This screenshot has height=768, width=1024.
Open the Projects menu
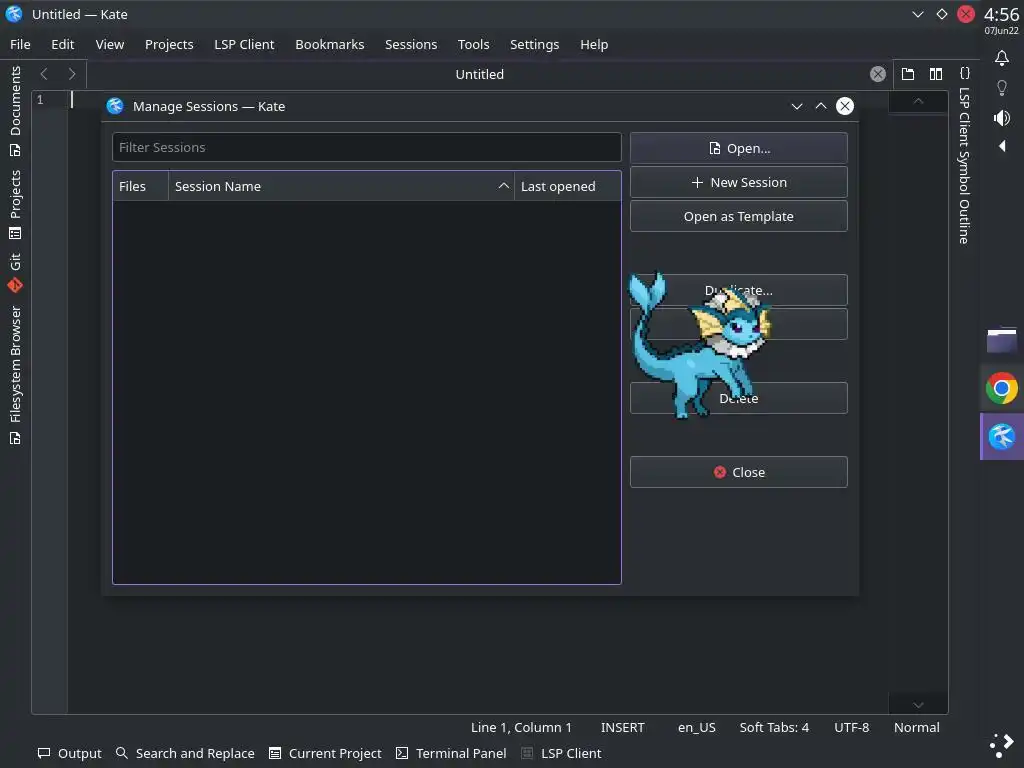(x=169, y=44)
